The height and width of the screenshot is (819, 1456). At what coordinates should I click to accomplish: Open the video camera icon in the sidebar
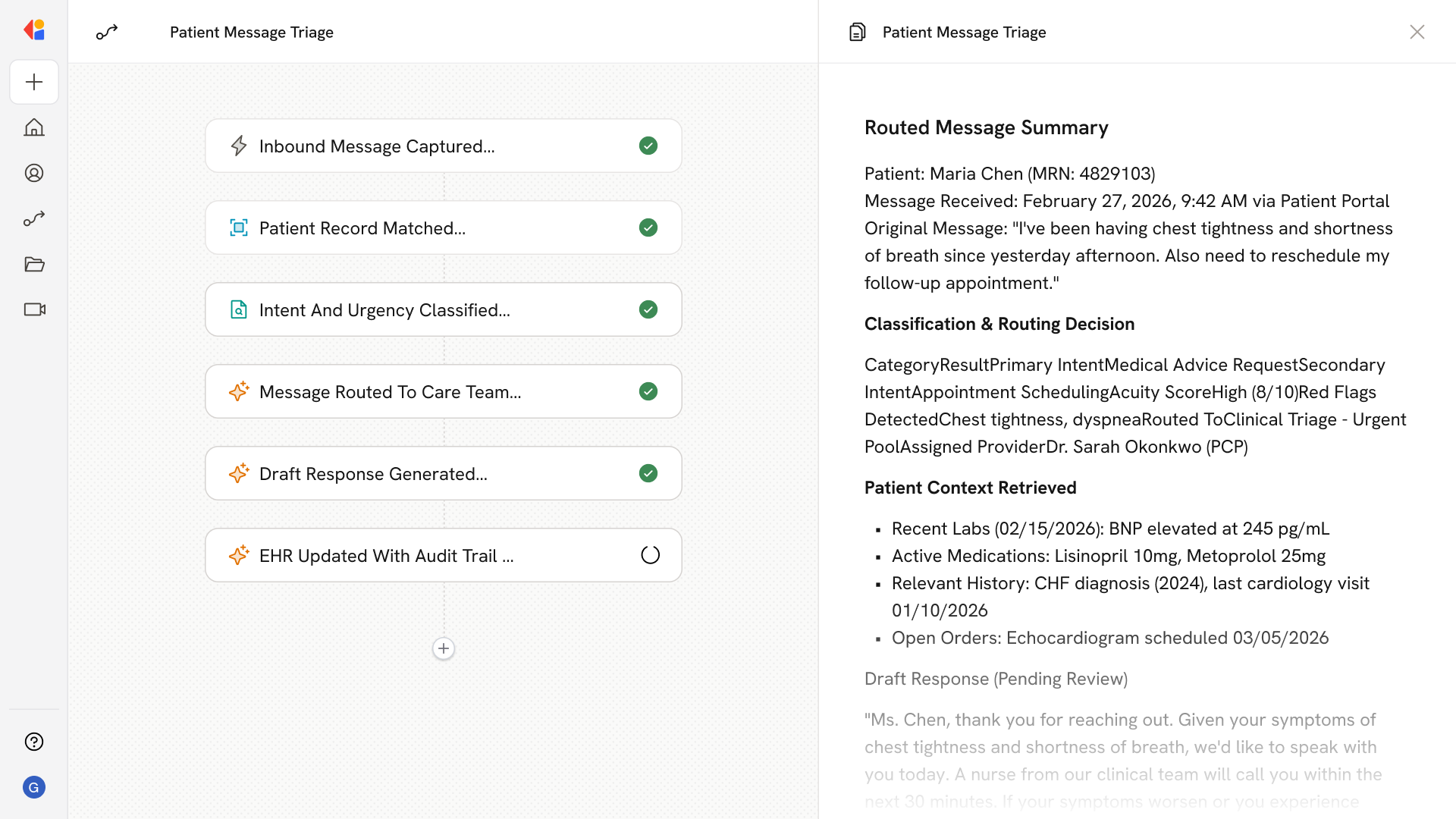[34, 309]
